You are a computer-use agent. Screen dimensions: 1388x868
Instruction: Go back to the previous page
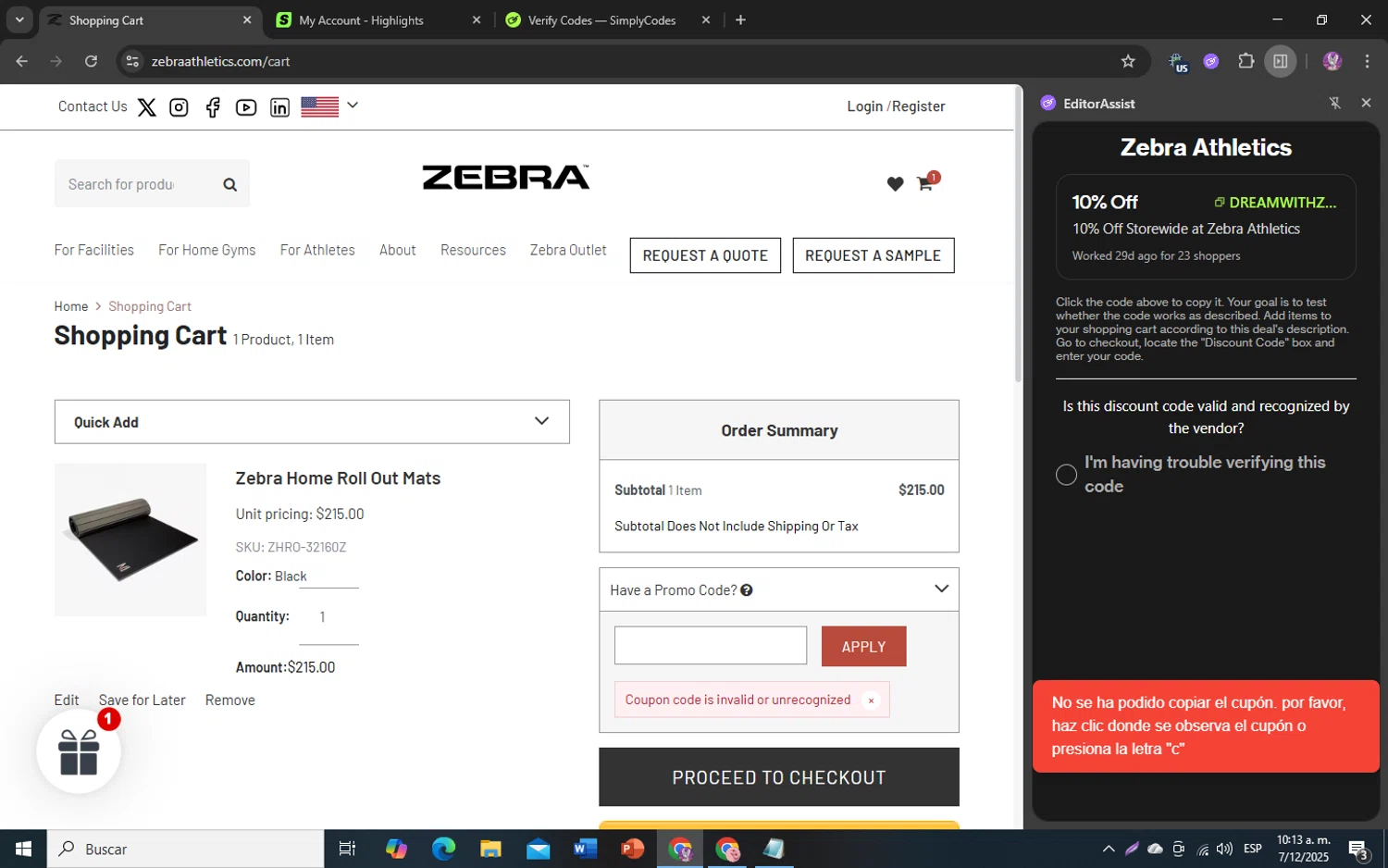pyautogui.click(x=22, y=61)
